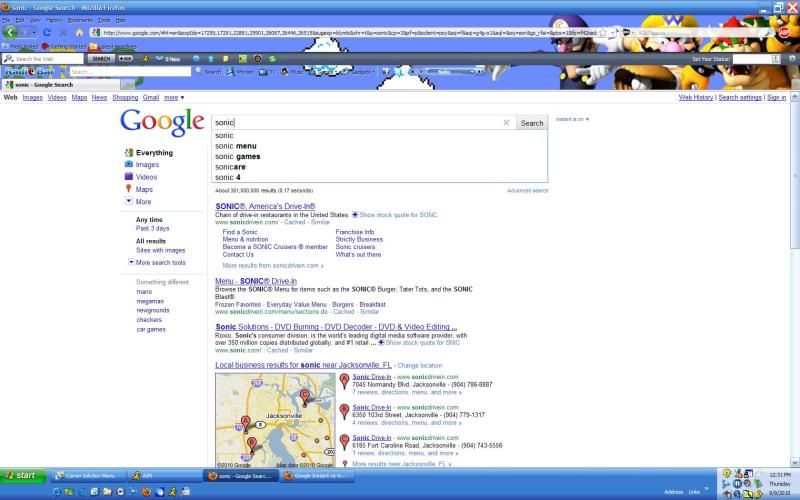Clear the Google search box with the X
This screenshot has height=500, width=800.
(x=506, y=122)
